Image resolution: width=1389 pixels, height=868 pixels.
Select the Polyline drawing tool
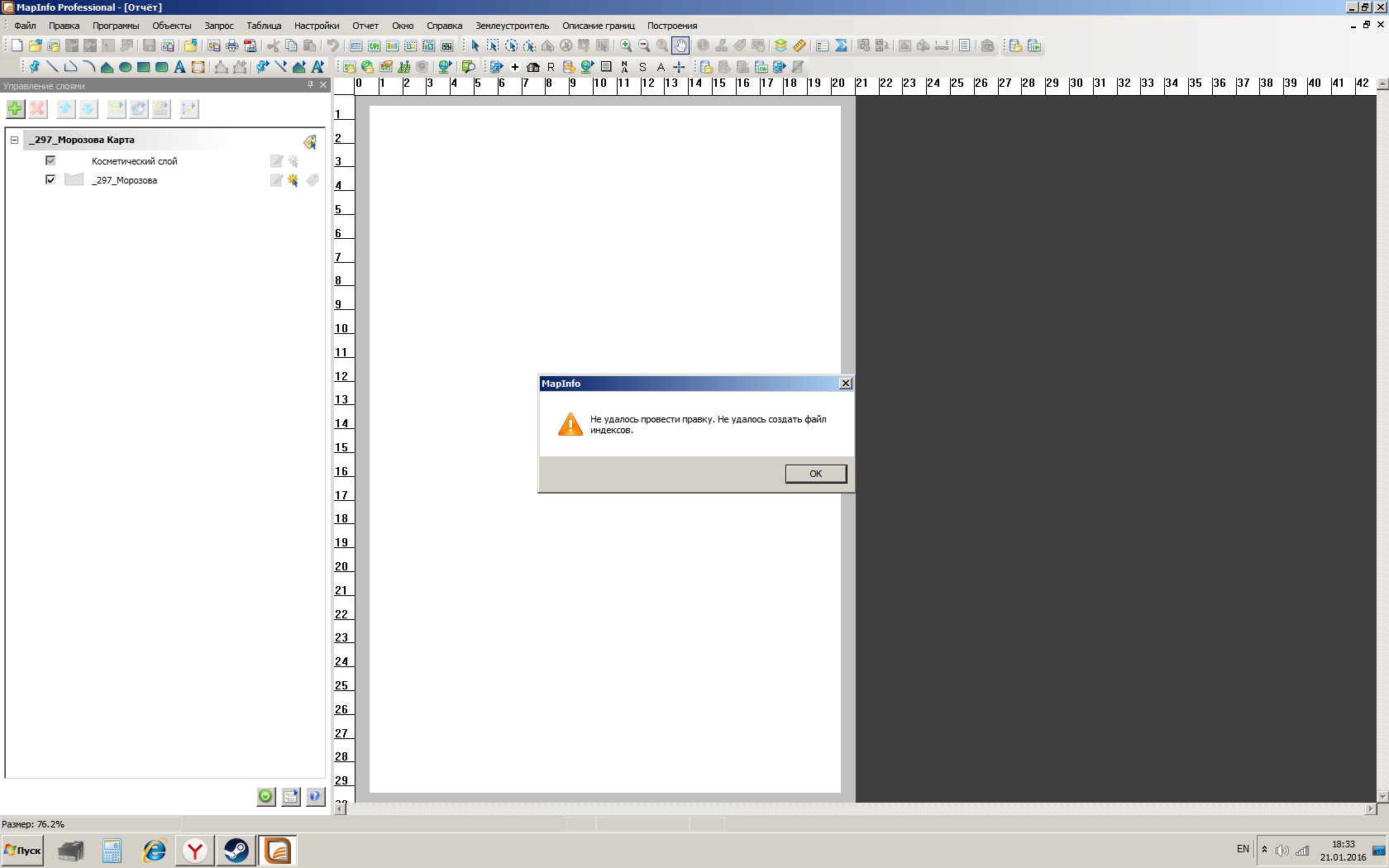(x=70, y=67)
